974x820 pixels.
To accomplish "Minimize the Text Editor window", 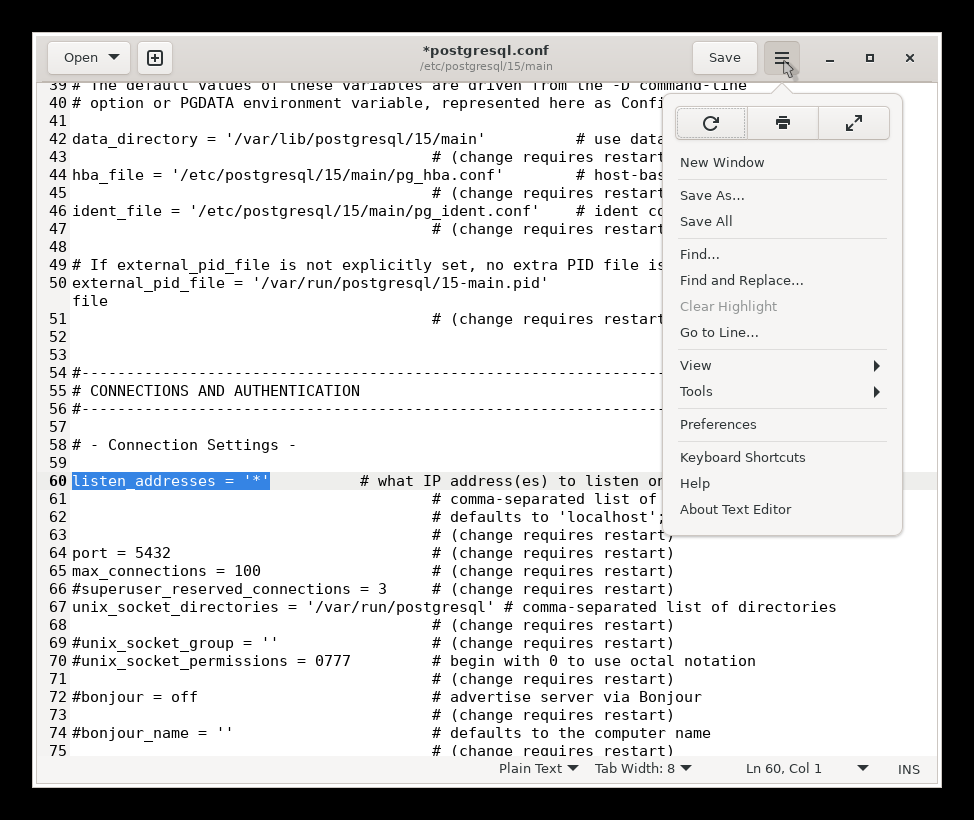I will tap(830, 58).
